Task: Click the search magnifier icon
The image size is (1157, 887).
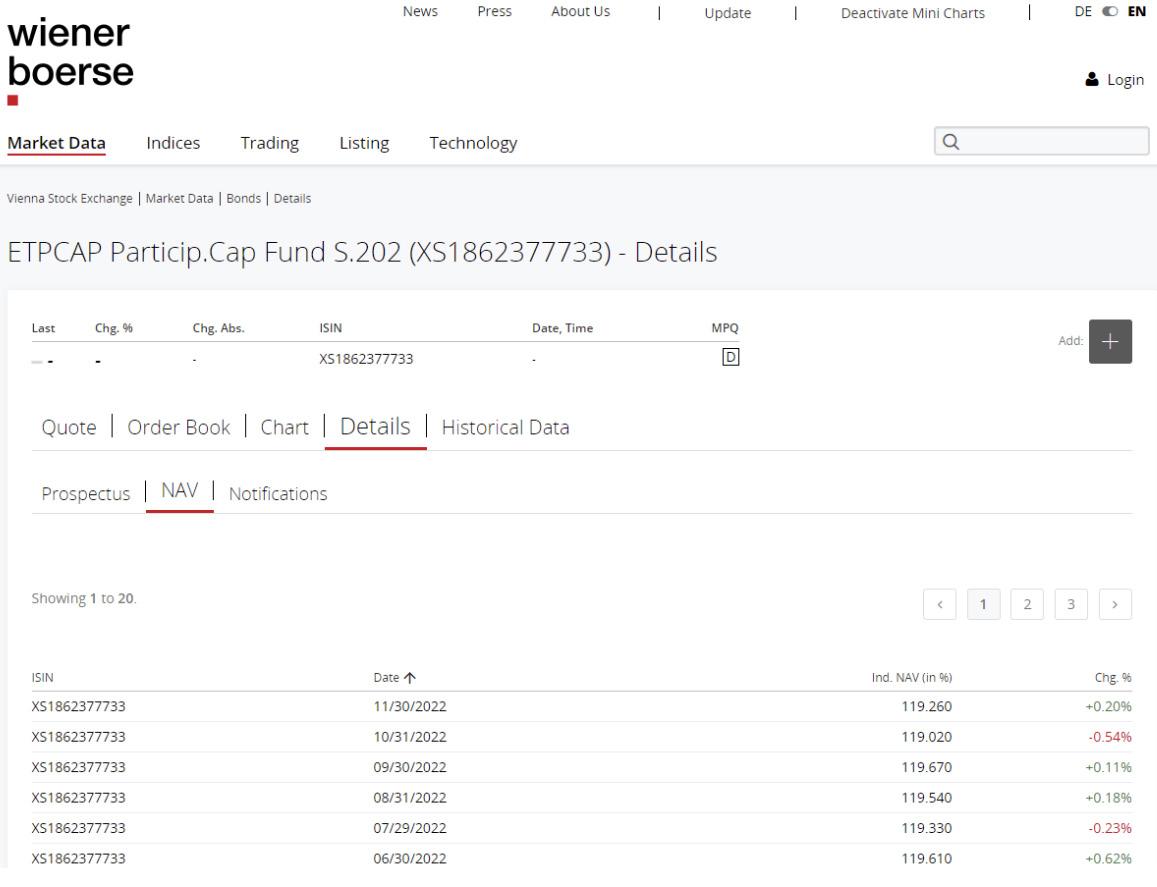Action: click(x=951, y=142)
